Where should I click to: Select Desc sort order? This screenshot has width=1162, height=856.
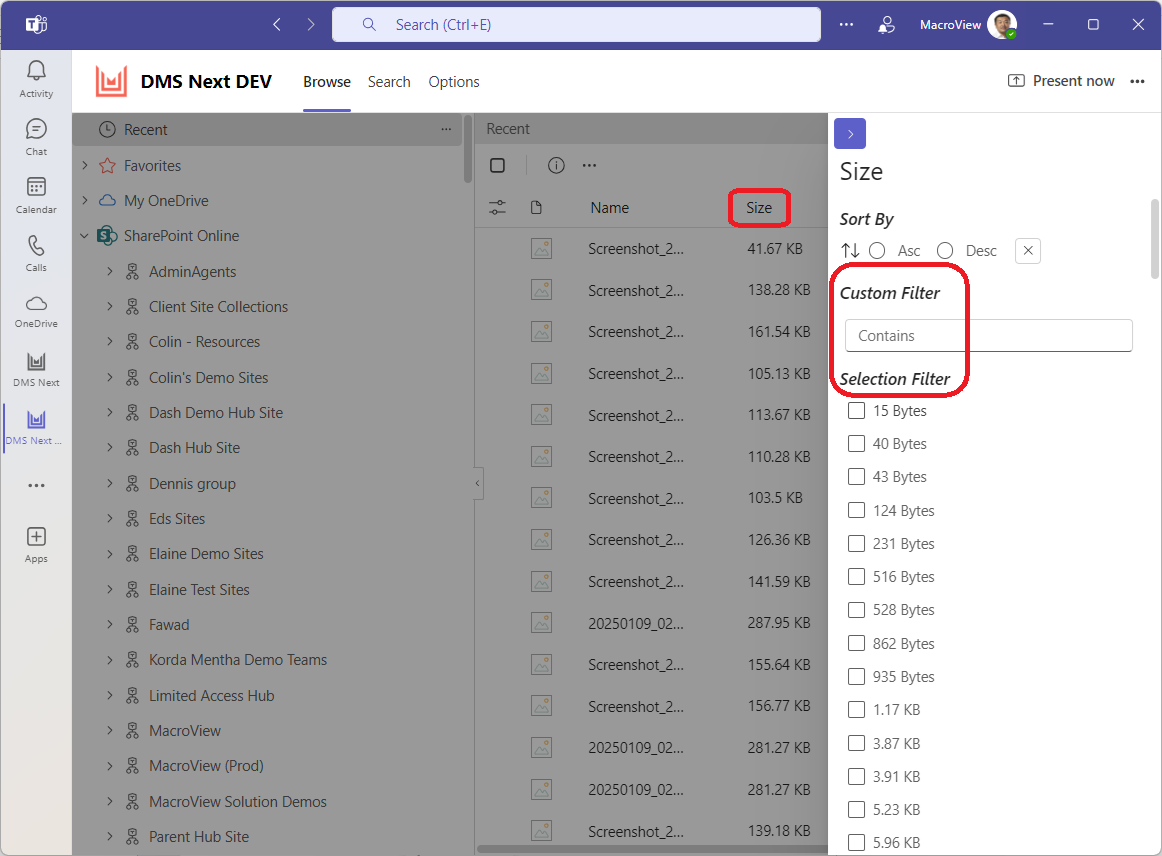[x=945, y=251]
